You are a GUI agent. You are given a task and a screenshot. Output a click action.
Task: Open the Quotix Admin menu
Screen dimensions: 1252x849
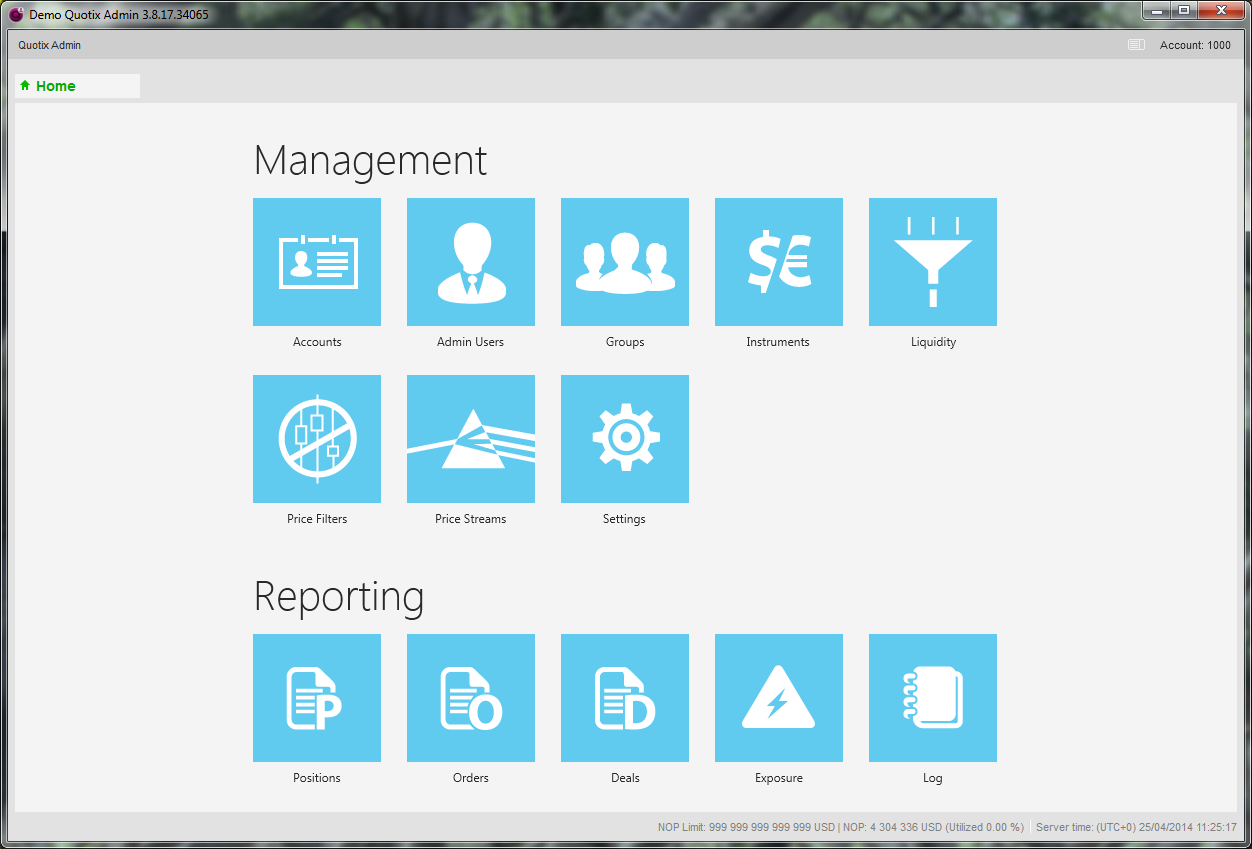point(50,45)
